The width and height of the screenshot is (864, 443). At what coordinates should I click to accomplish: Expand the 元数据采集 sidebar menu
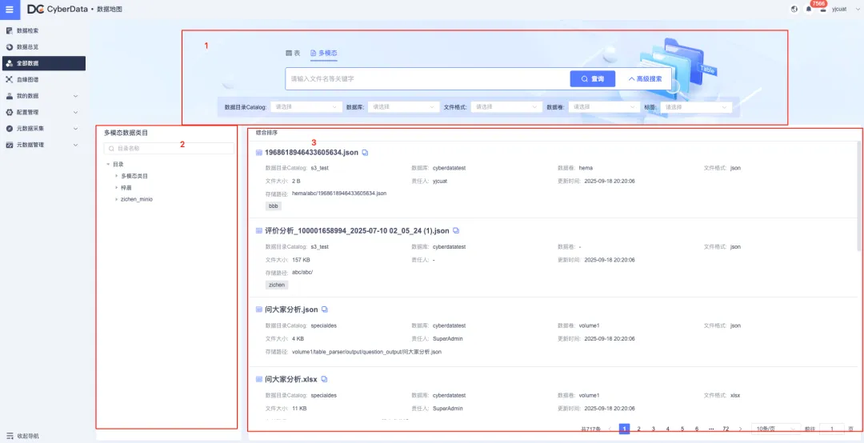[76, 129]
